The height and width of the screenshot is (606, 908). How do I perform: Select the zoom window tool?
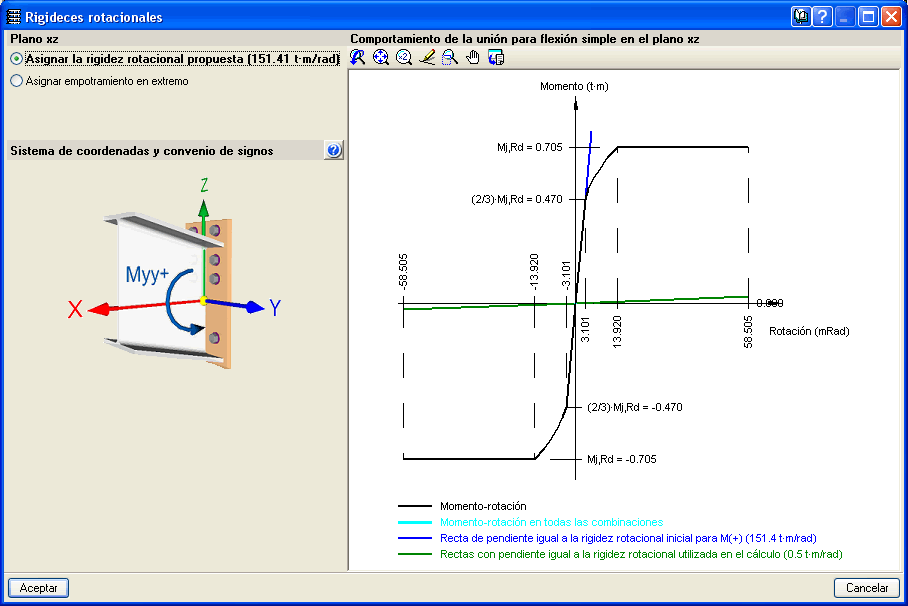(449, 57)
